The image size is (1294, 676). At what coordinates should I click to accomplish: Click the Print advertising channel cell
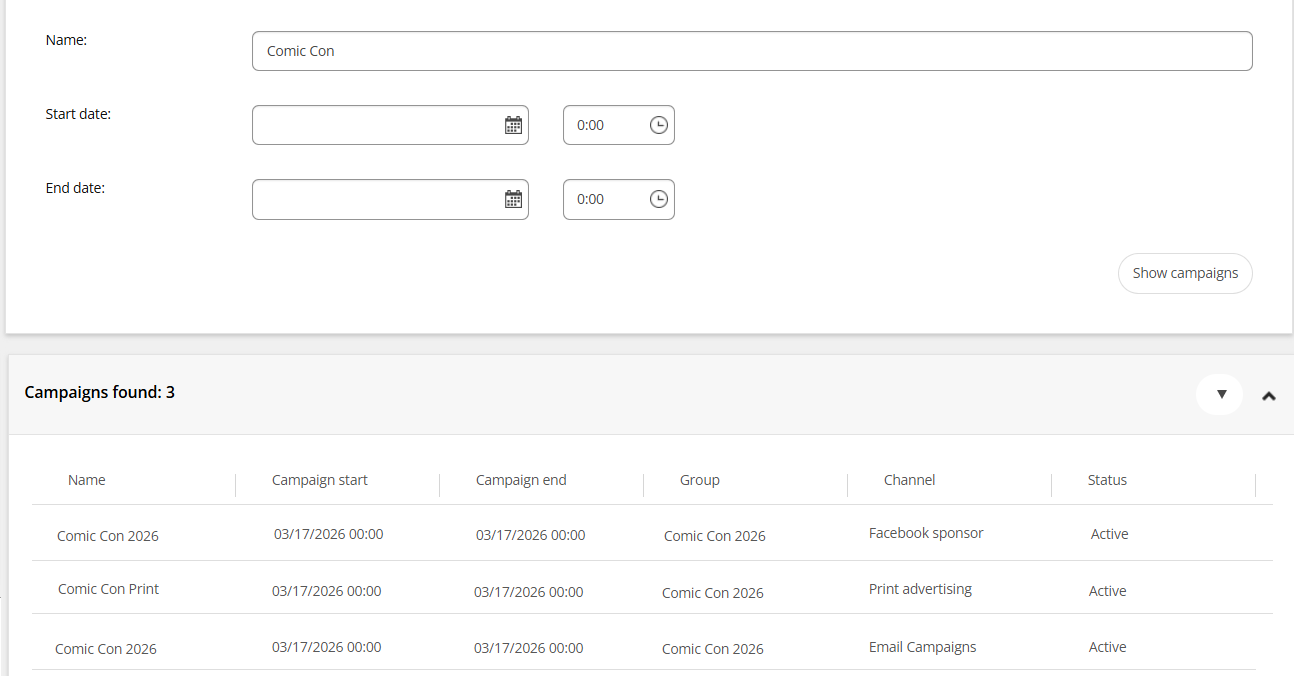pyautogui.click(x=920, y=589)
